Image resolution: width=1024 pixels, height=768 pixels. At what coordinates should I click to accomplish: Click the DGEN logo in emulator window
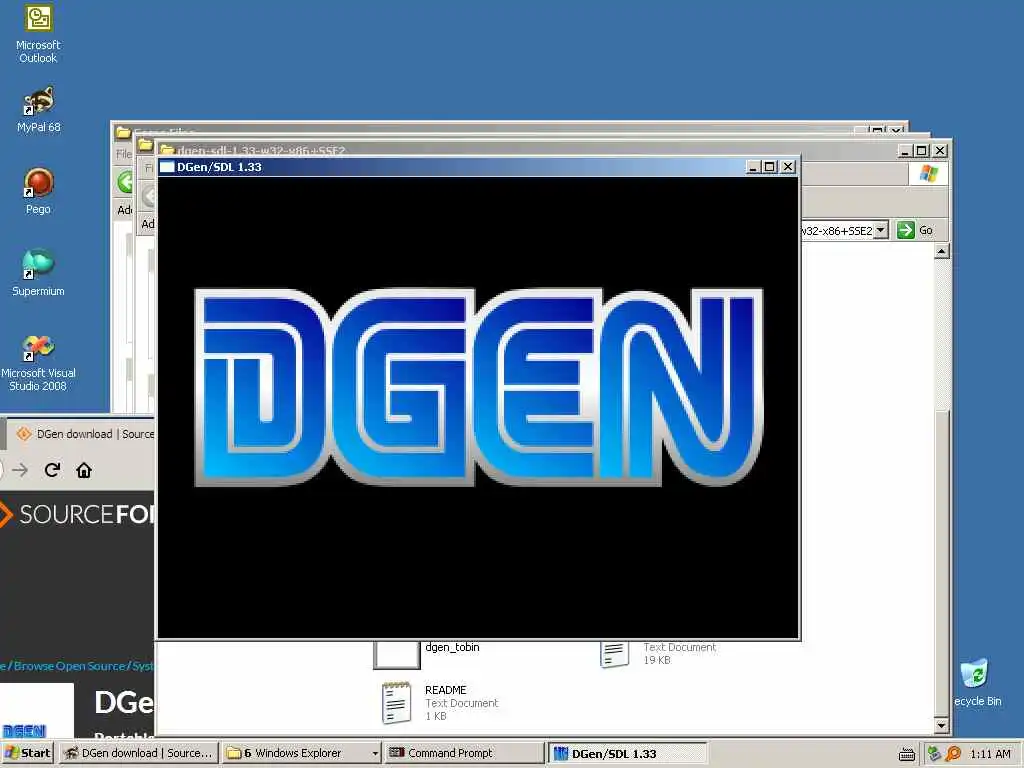click(479, 387)
